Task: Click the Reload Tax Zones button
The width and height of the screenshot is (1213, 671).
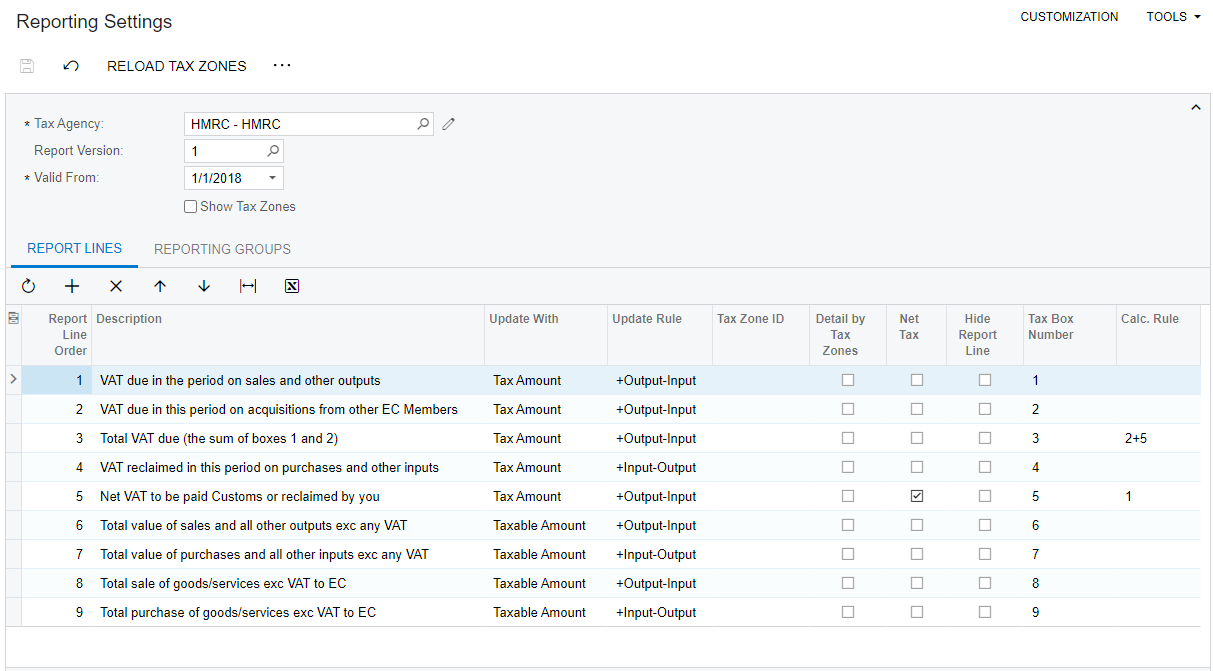Action: point(176,66)
